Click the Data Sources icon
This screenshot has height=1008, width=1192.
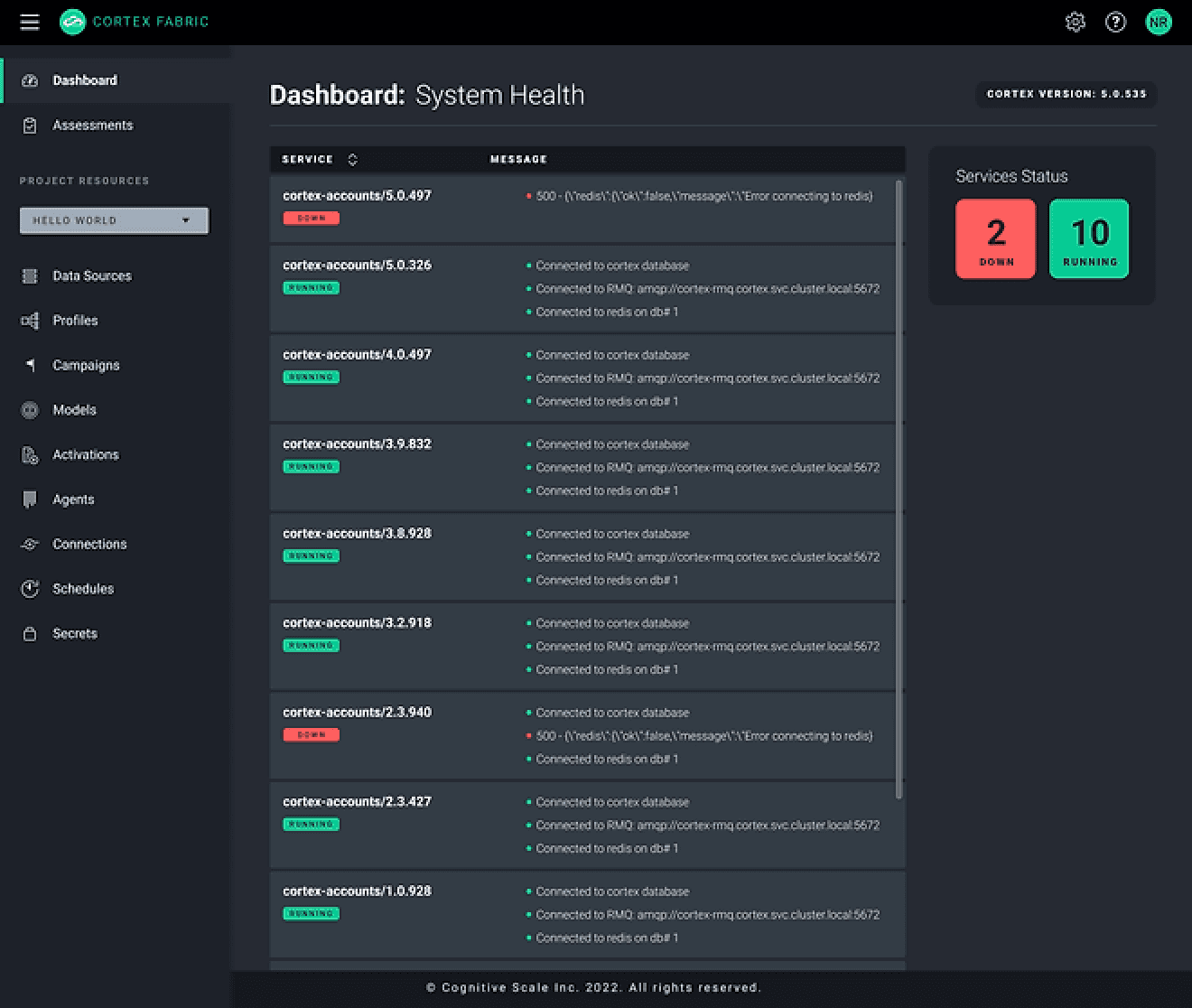30,275
